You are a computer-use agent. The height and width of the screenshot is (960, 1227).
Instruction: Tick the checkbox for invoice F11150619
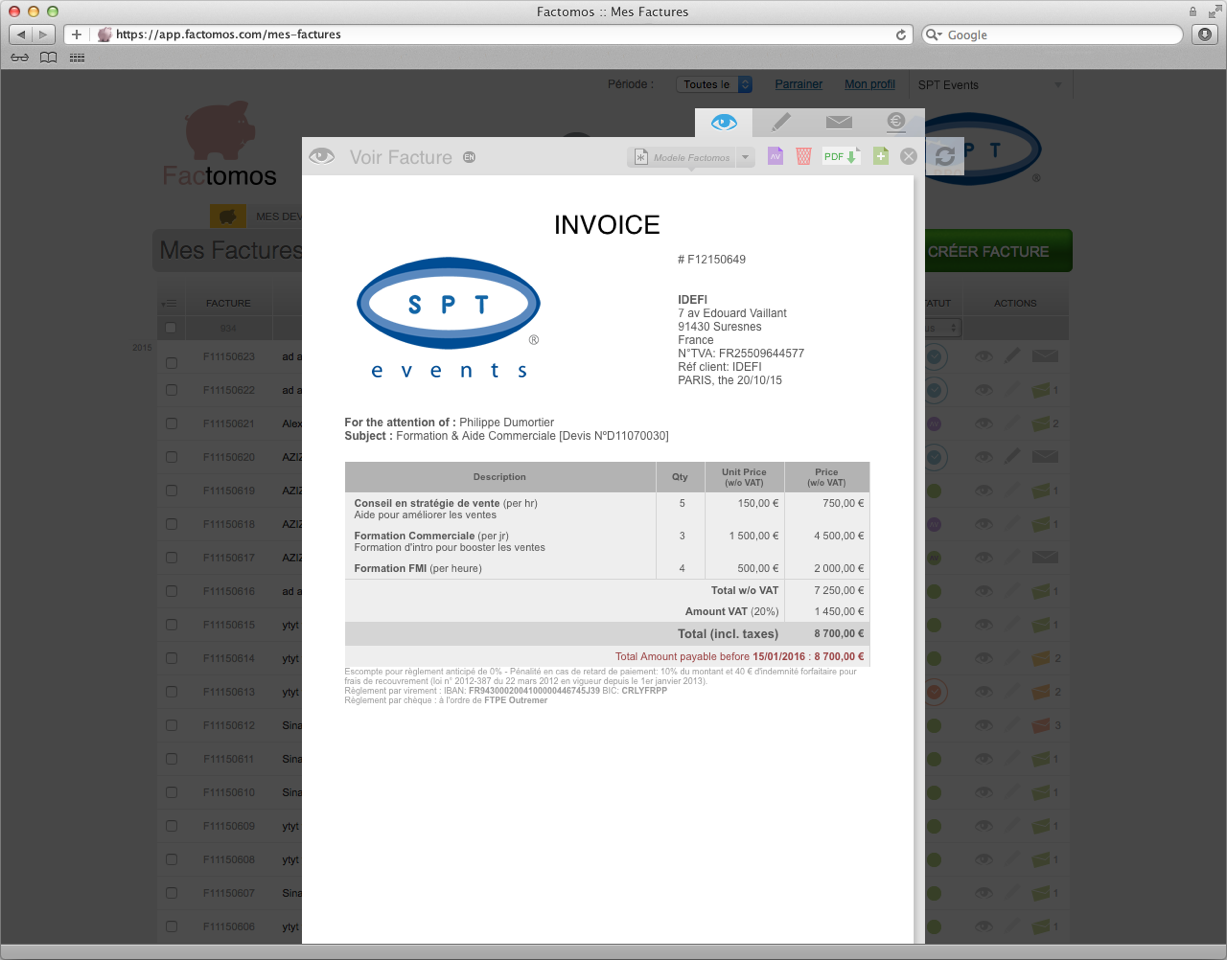point(171,491)
